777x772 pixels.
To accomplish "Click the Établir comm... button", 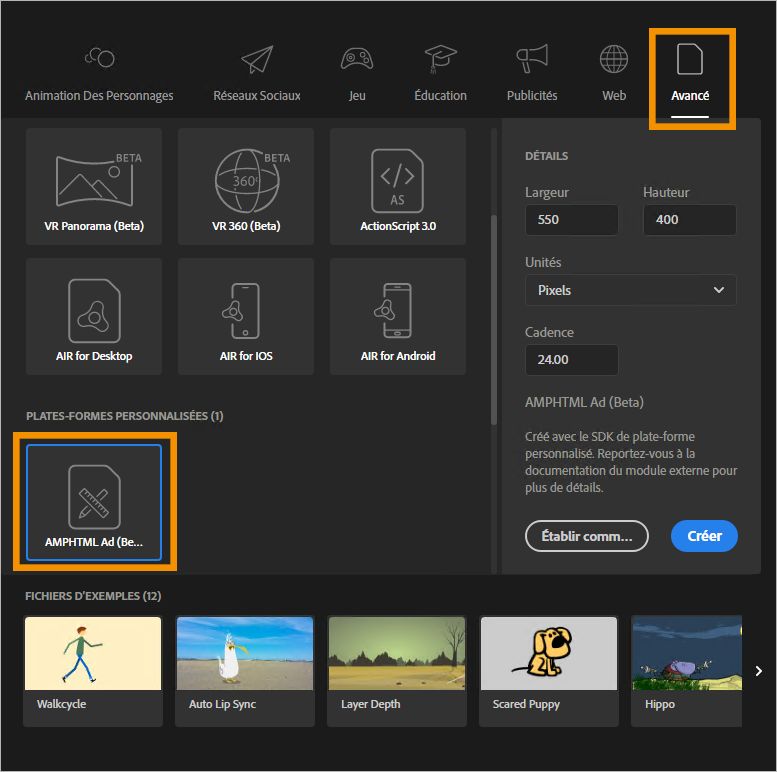I will pos(587,536).
